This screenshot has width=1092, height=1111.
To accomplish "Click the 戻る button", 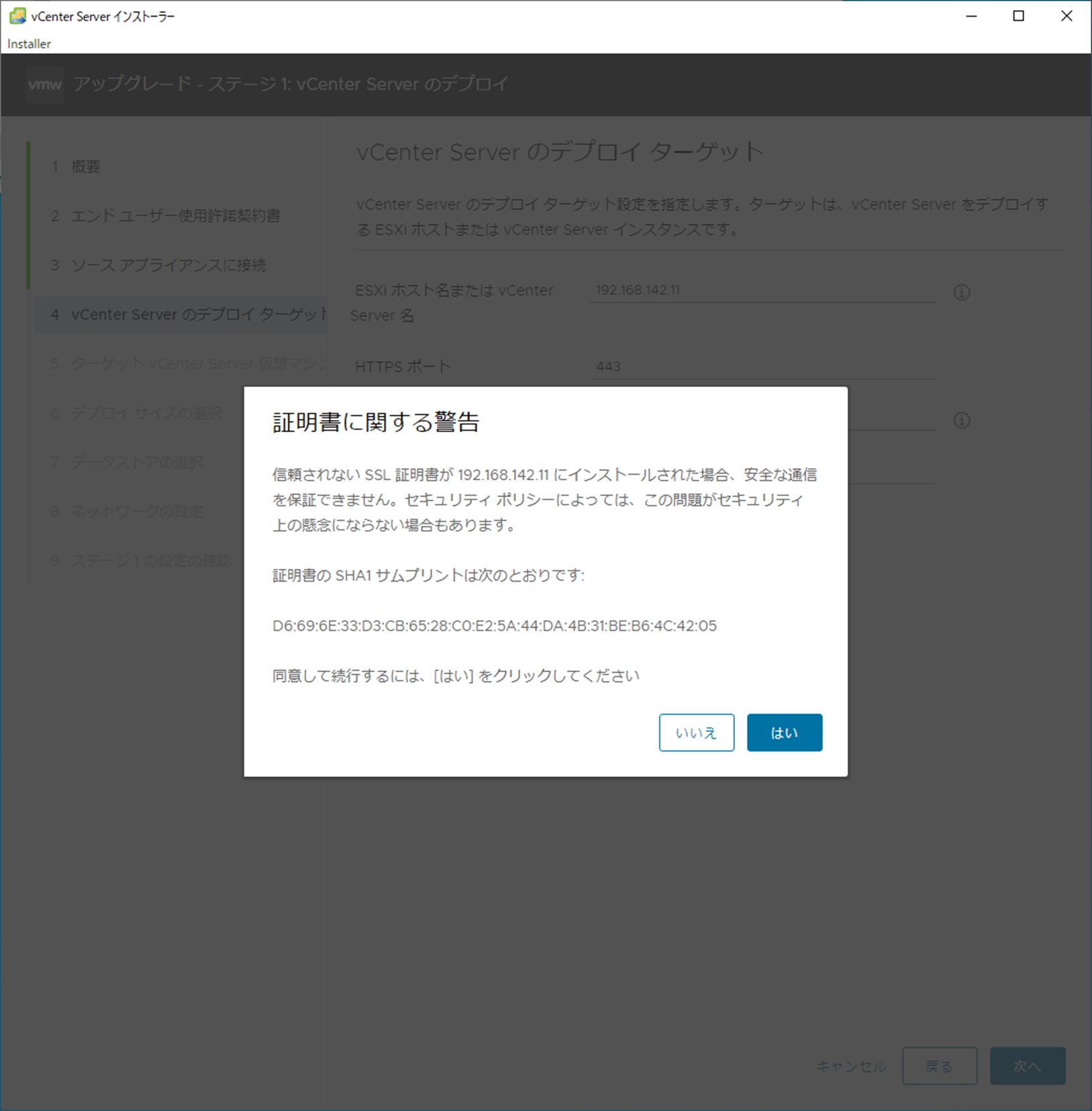I will tap(939, 1066).
